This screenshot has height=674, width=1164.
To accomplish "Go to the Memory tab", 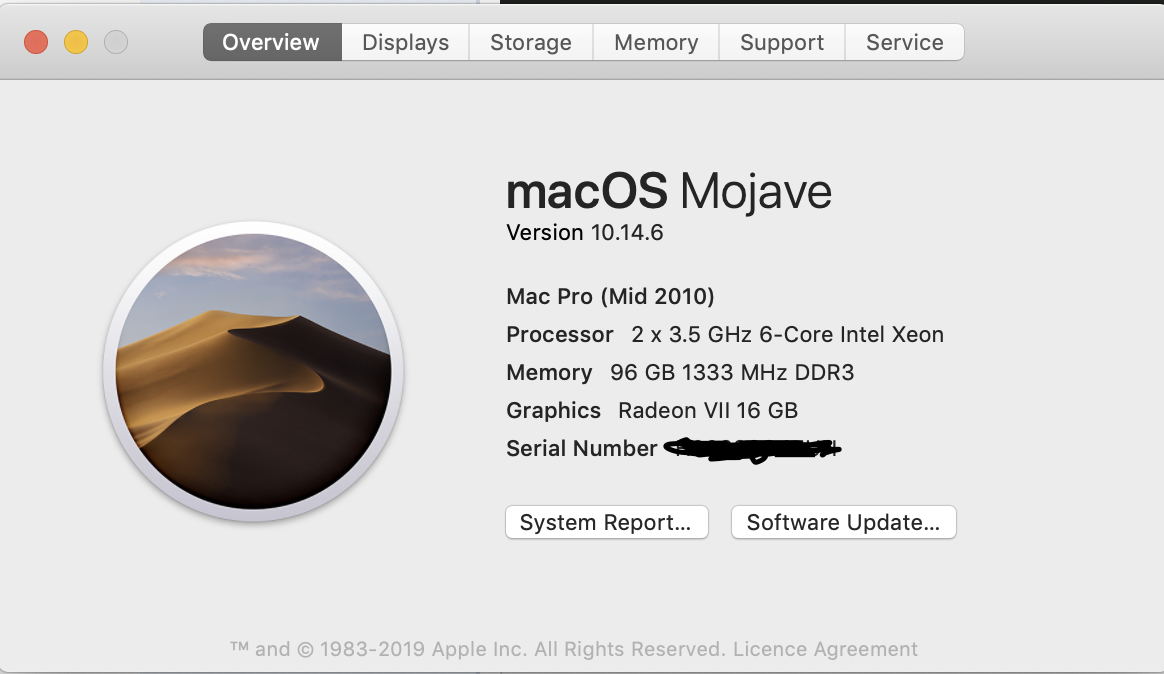I will [x=656, y=42].
